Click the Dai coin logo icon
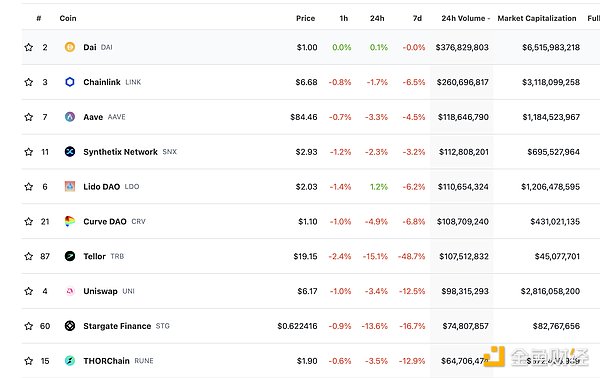Viewport: 600px width, 378px height. (70, 47)
